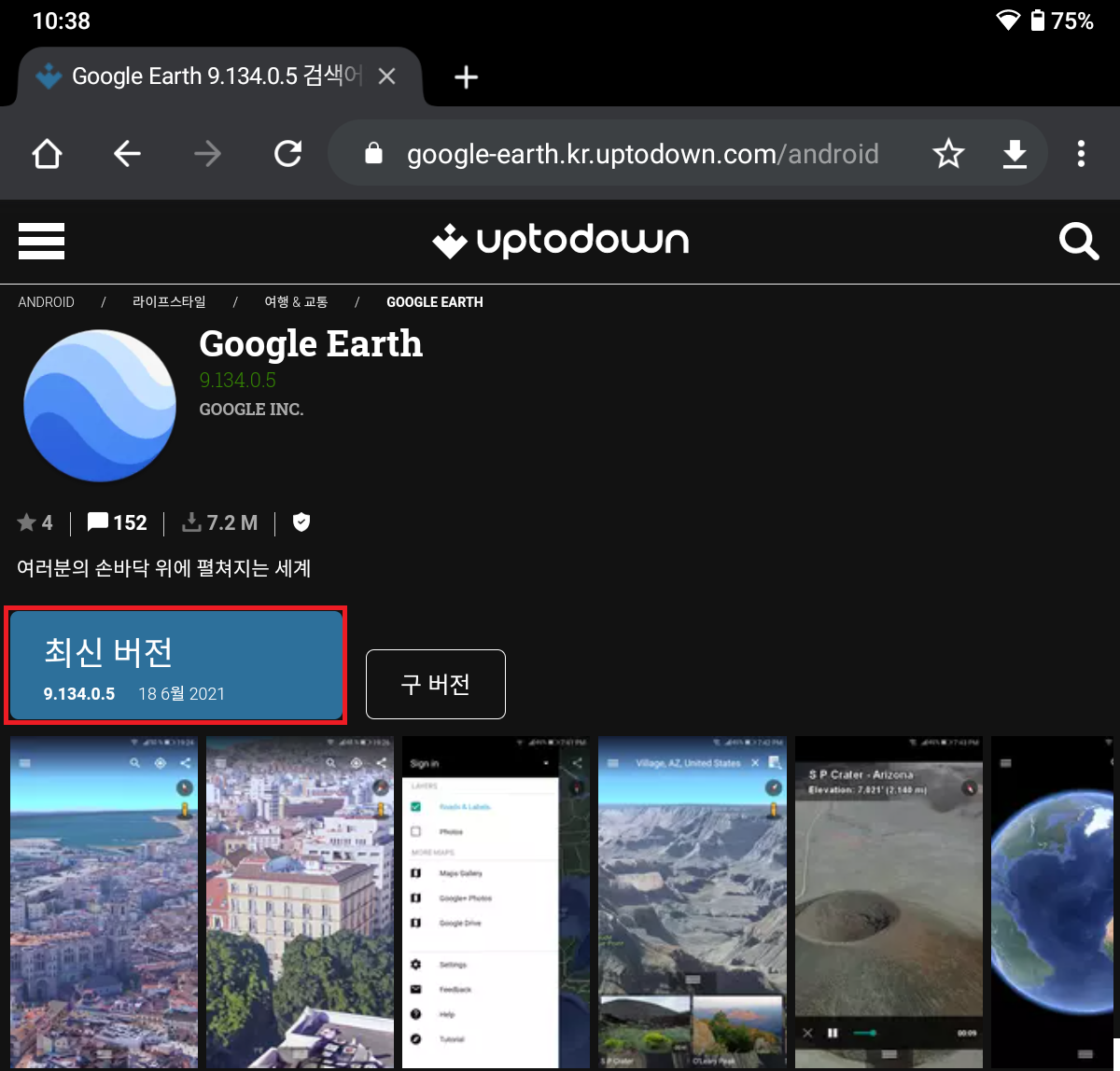Click the address bar URL field
Viewport: 1120px width, 1071px height.
(x=642, y=154)
